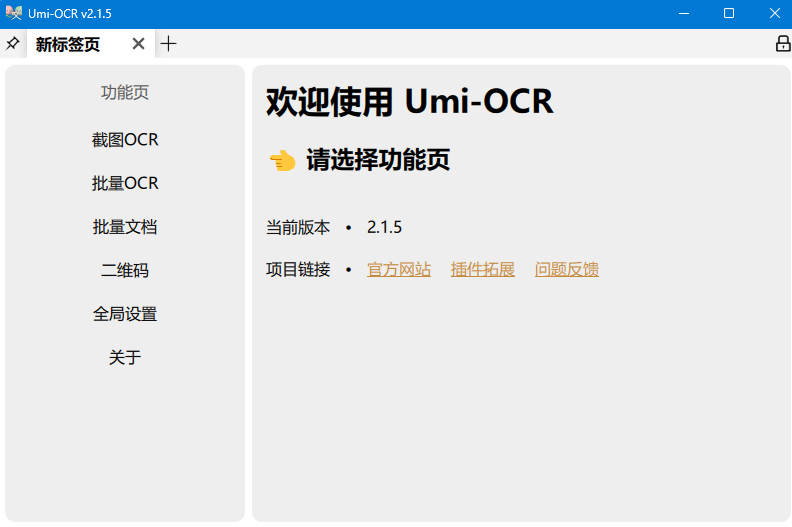The image size is (792, 527).
Task: Minimize the Umi-OCR window
Action: point(684,13)
